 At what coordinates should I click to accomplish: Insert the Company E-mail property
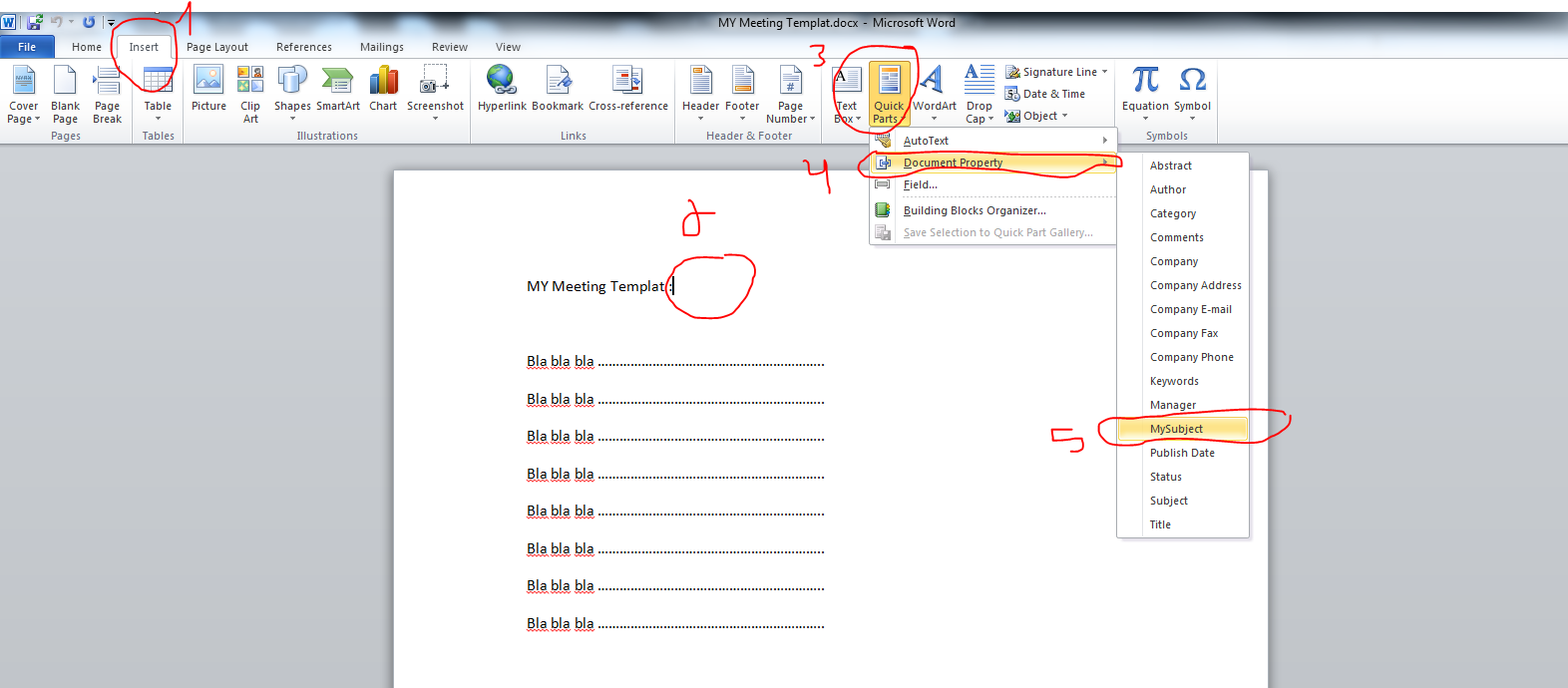[1183, 309]
